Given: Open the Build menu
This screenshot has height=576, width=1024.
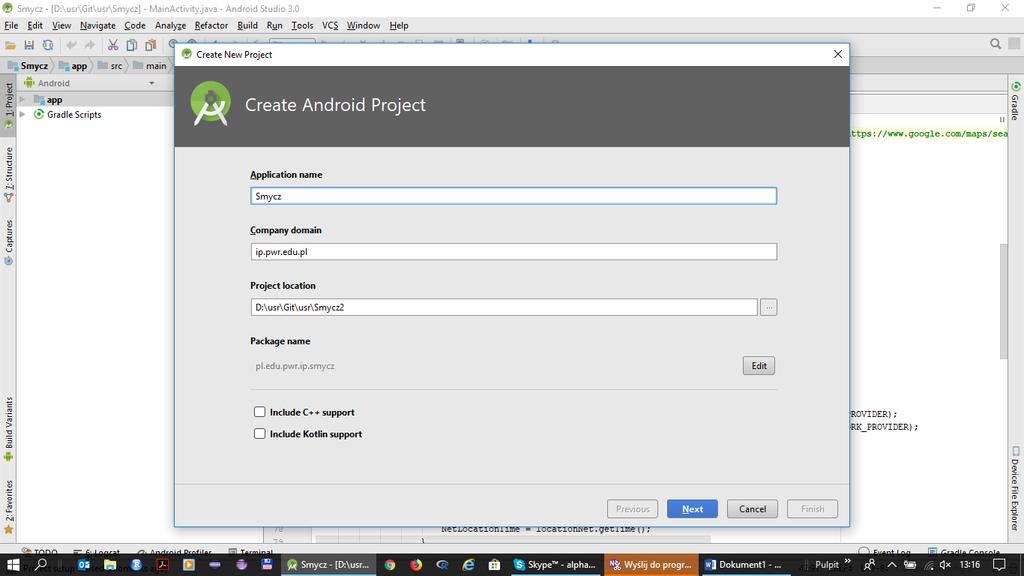Looking at the screenshot, I should [247, 25].
